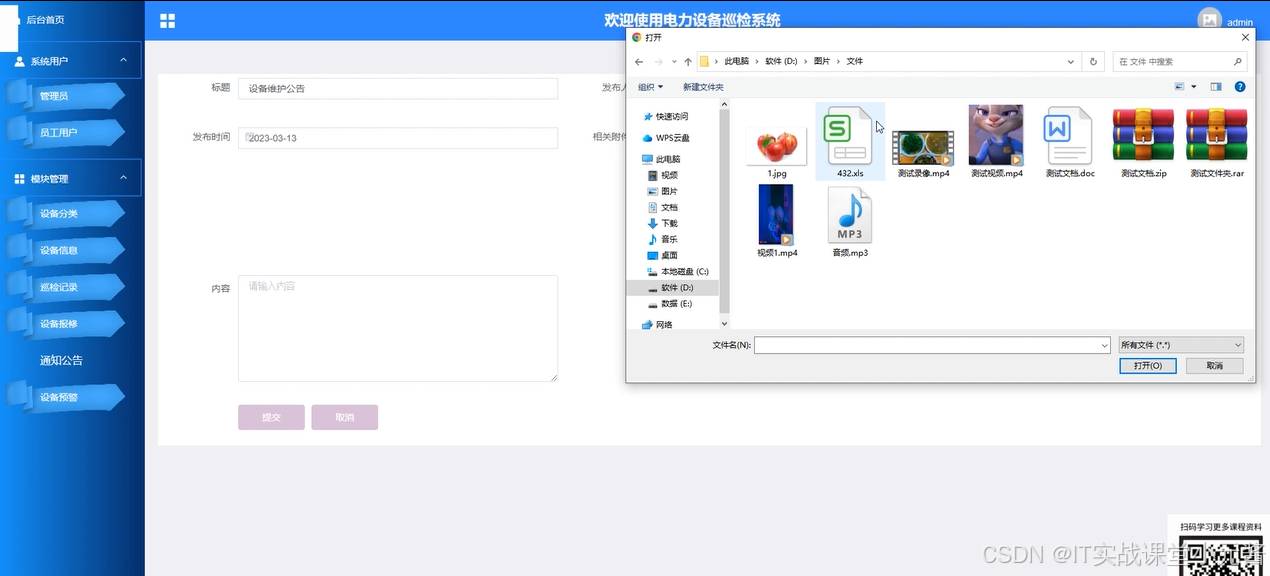
Task: Open the 组织 dropdown menu
Action: coord(651,87)
